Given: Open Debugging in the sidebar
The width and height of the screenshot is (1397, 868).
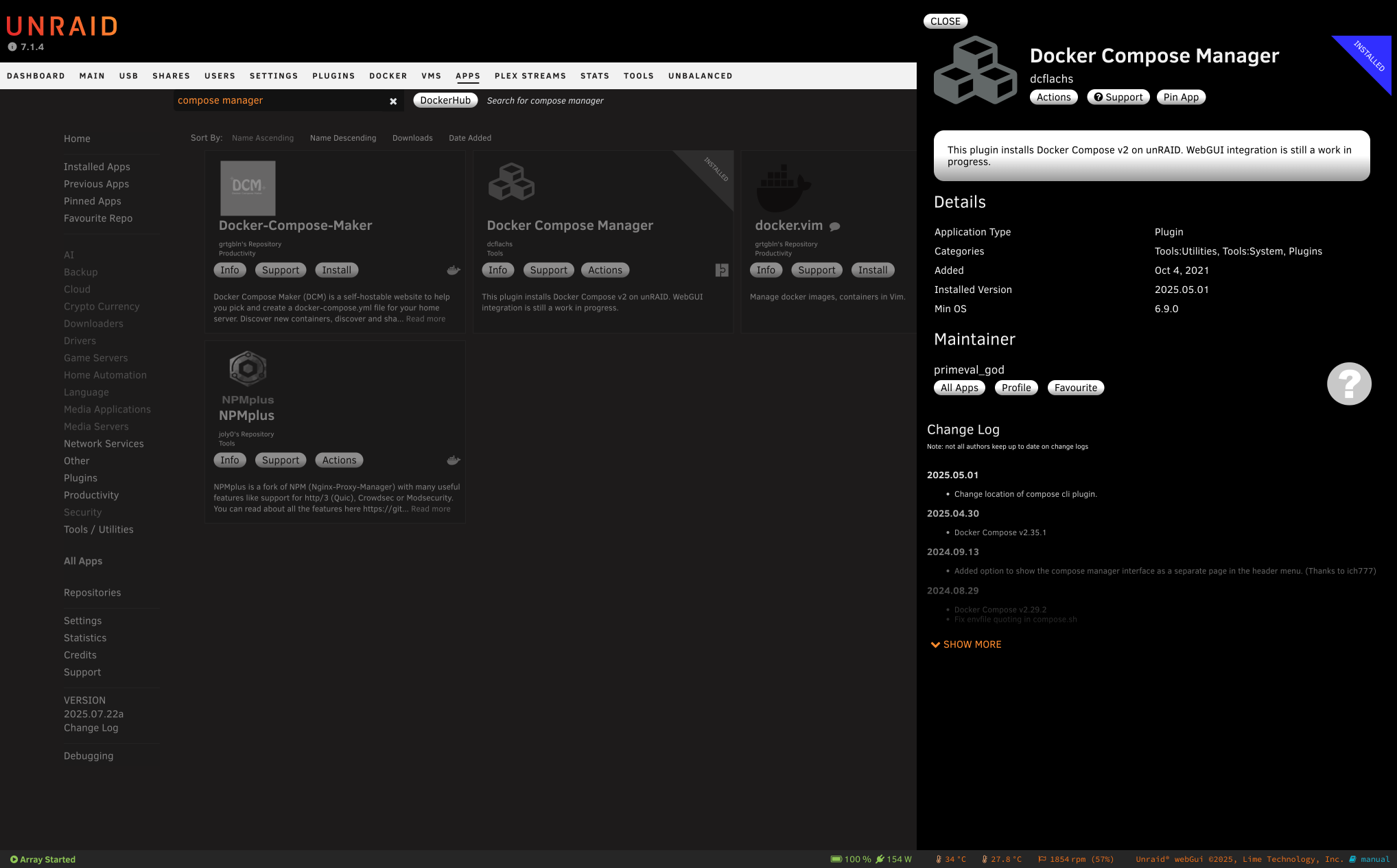Looking at the screenshot, I should [89, 756].
